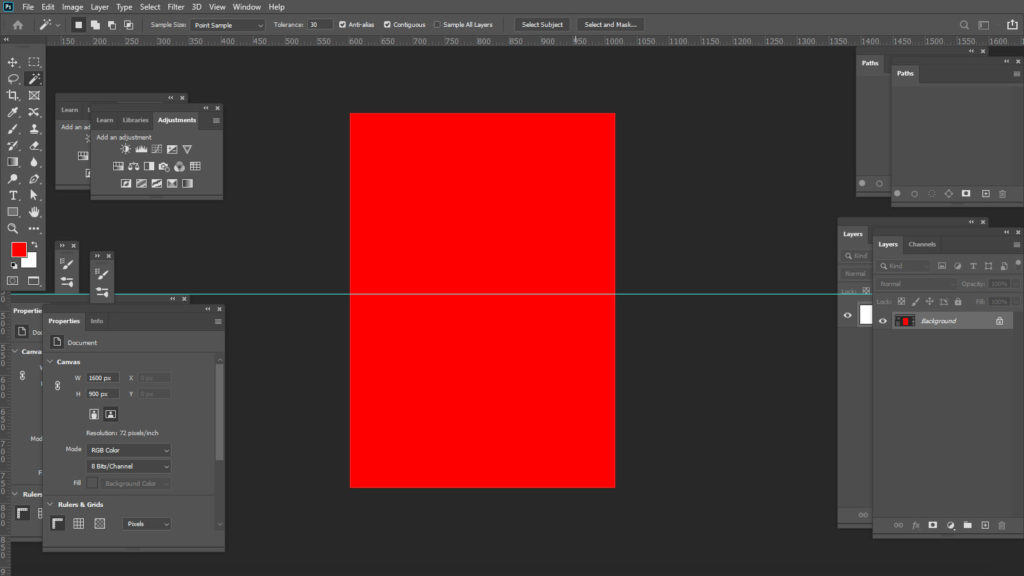Select the Rectangle shape tool

click(12, 212)
